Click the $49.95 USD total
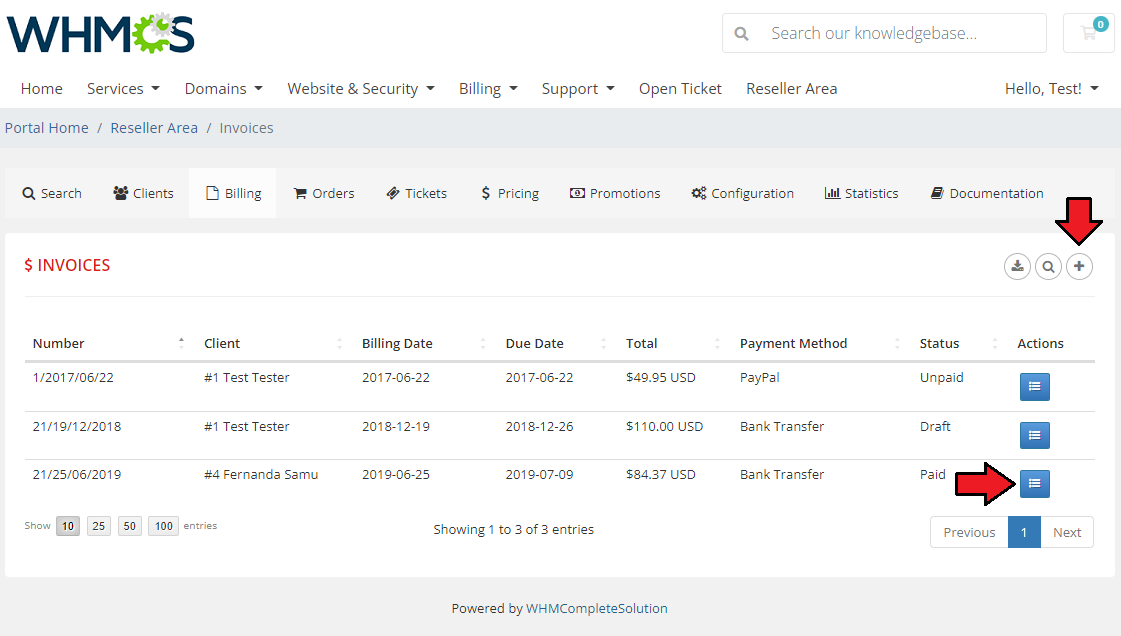The image size is (1121, 636). (661, 377)
